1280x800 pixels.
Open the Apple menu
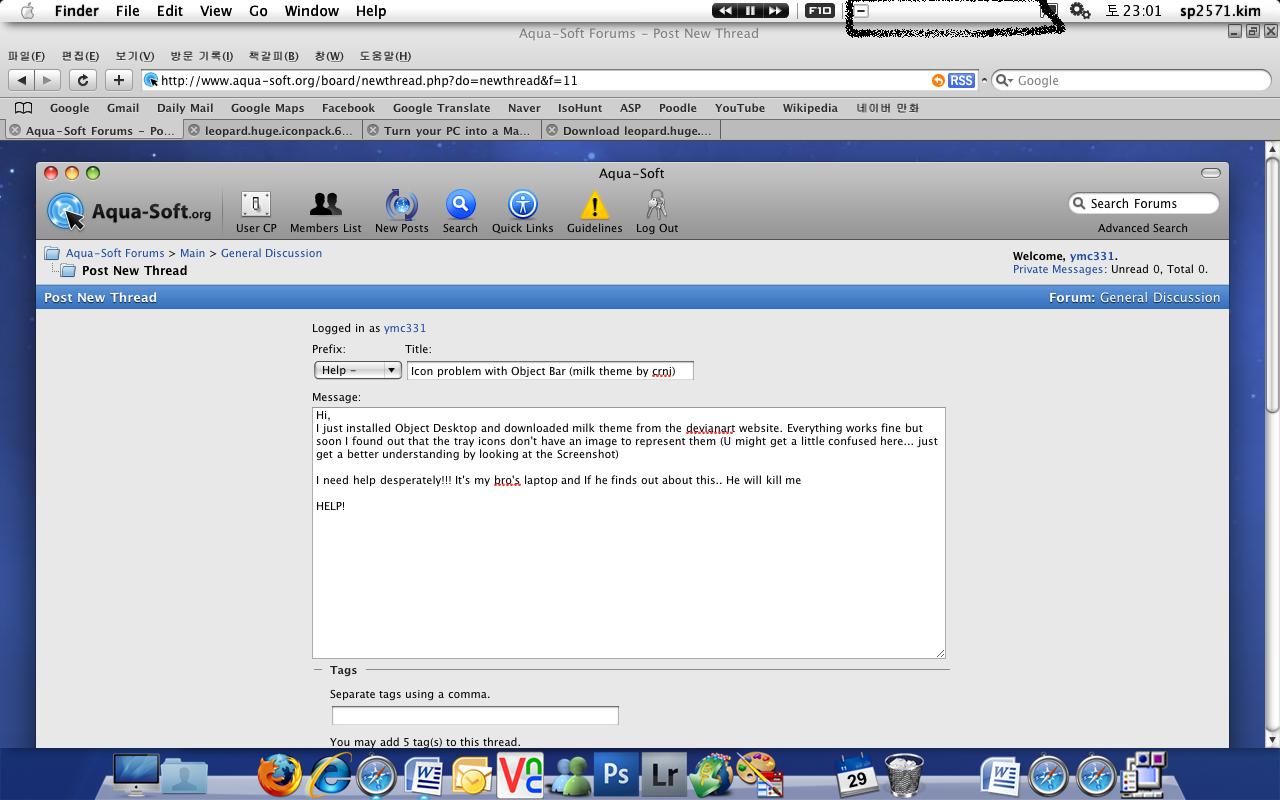point(27,11)
